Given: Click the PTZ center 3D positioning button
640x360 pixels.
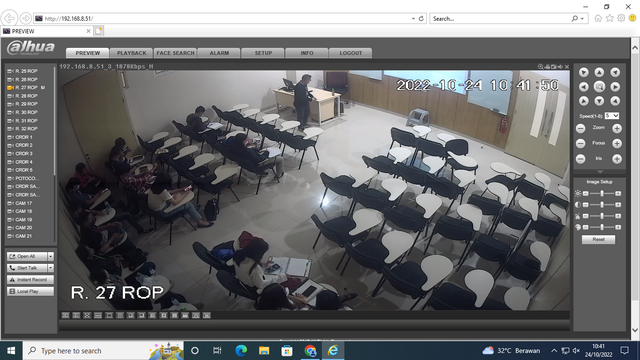Looking at the screenshot, I should click(599, 87).
